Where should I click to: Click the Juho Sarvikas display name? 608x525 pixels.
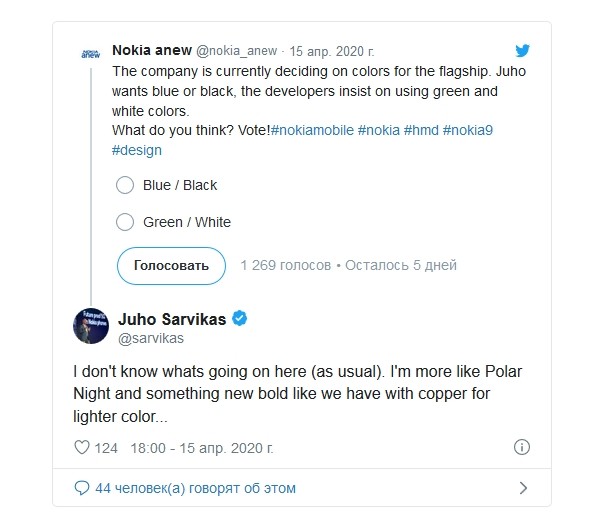coord(172,319)
